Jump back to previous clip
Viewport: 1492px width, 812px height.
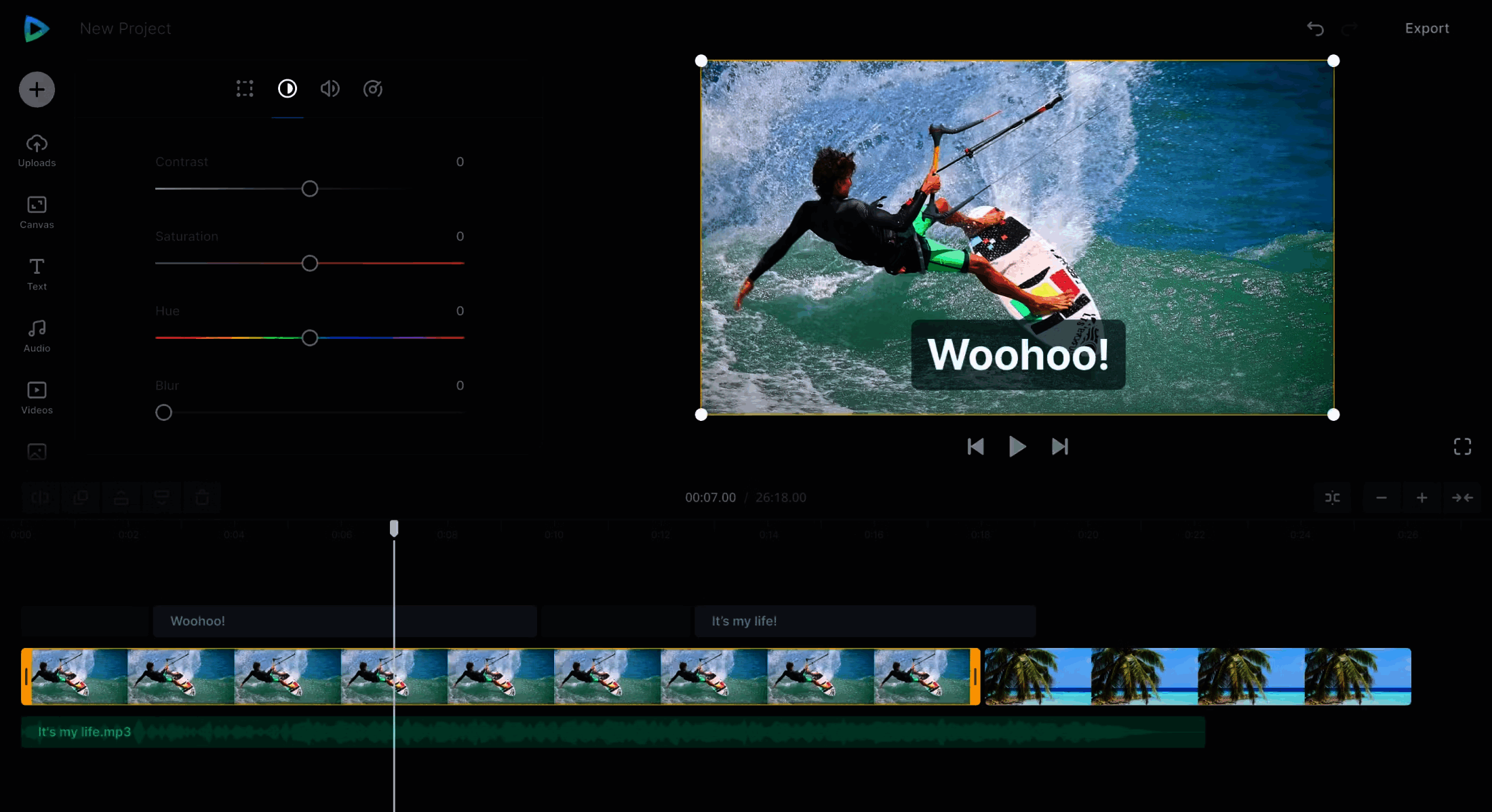[975, 447]
